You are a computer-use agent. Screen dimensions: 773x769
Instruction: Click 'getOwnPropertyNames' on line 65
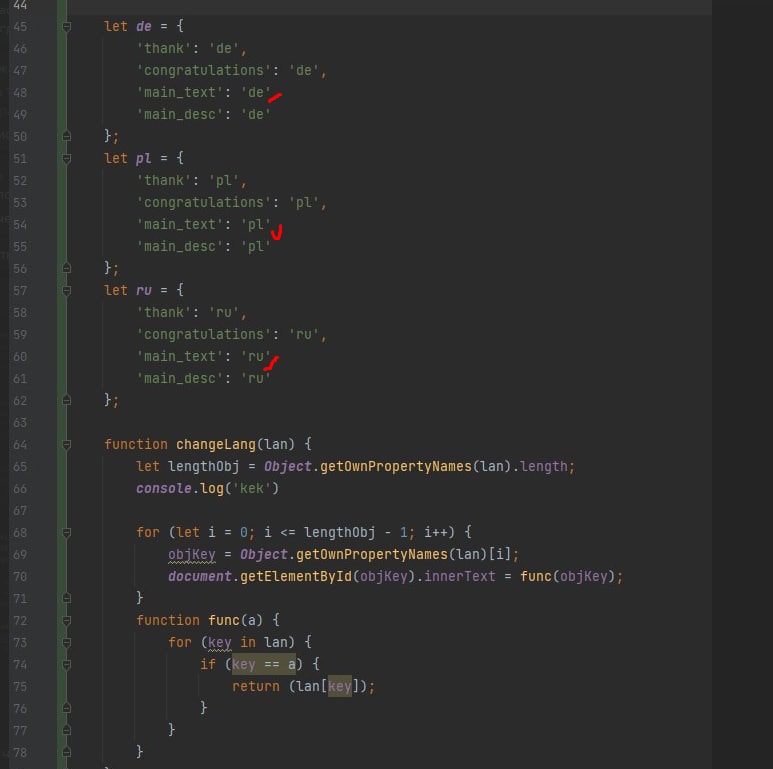tap(396, 466)
